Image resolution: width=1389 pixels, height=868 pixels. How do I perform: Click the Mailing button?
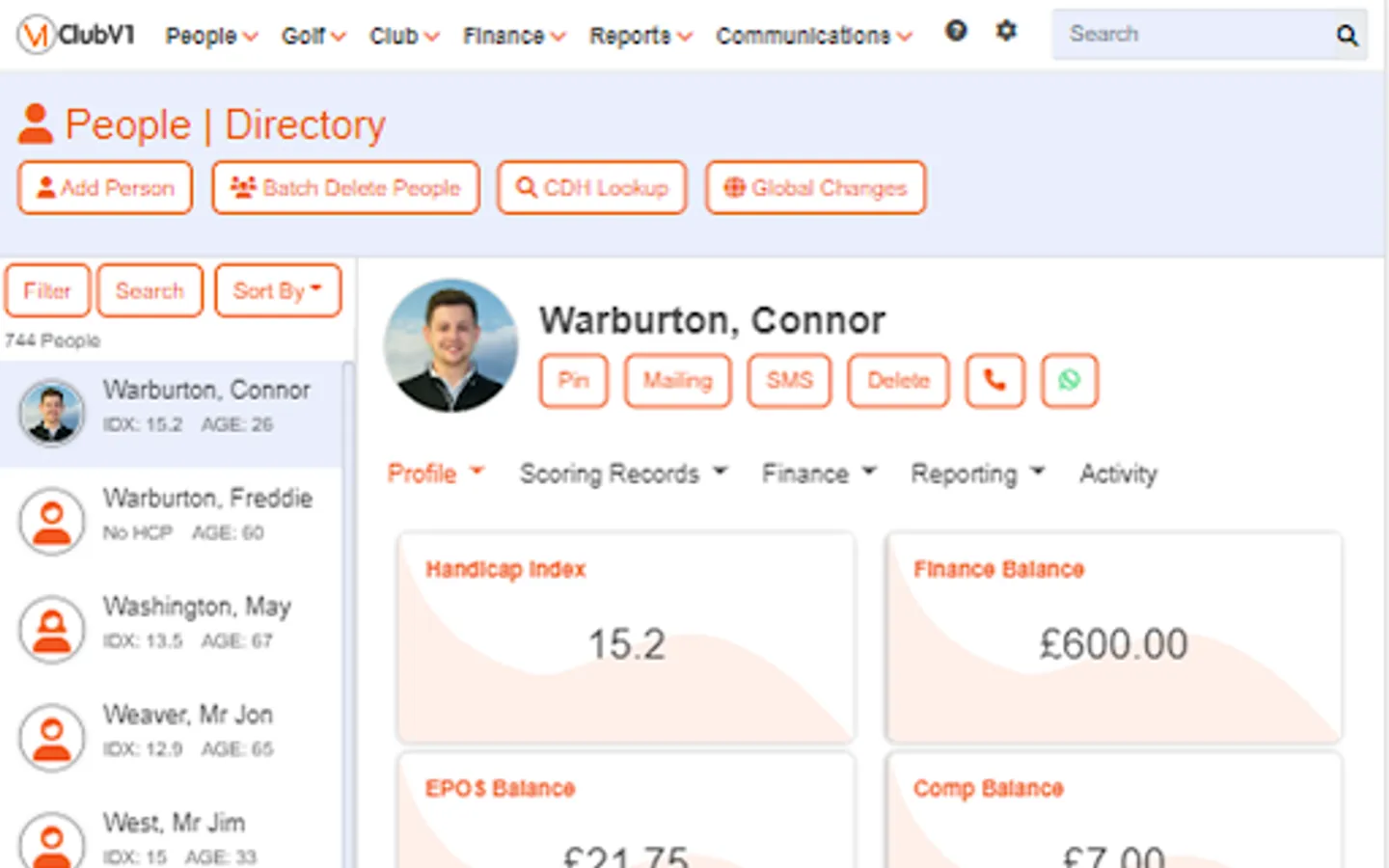click(677, 381)
